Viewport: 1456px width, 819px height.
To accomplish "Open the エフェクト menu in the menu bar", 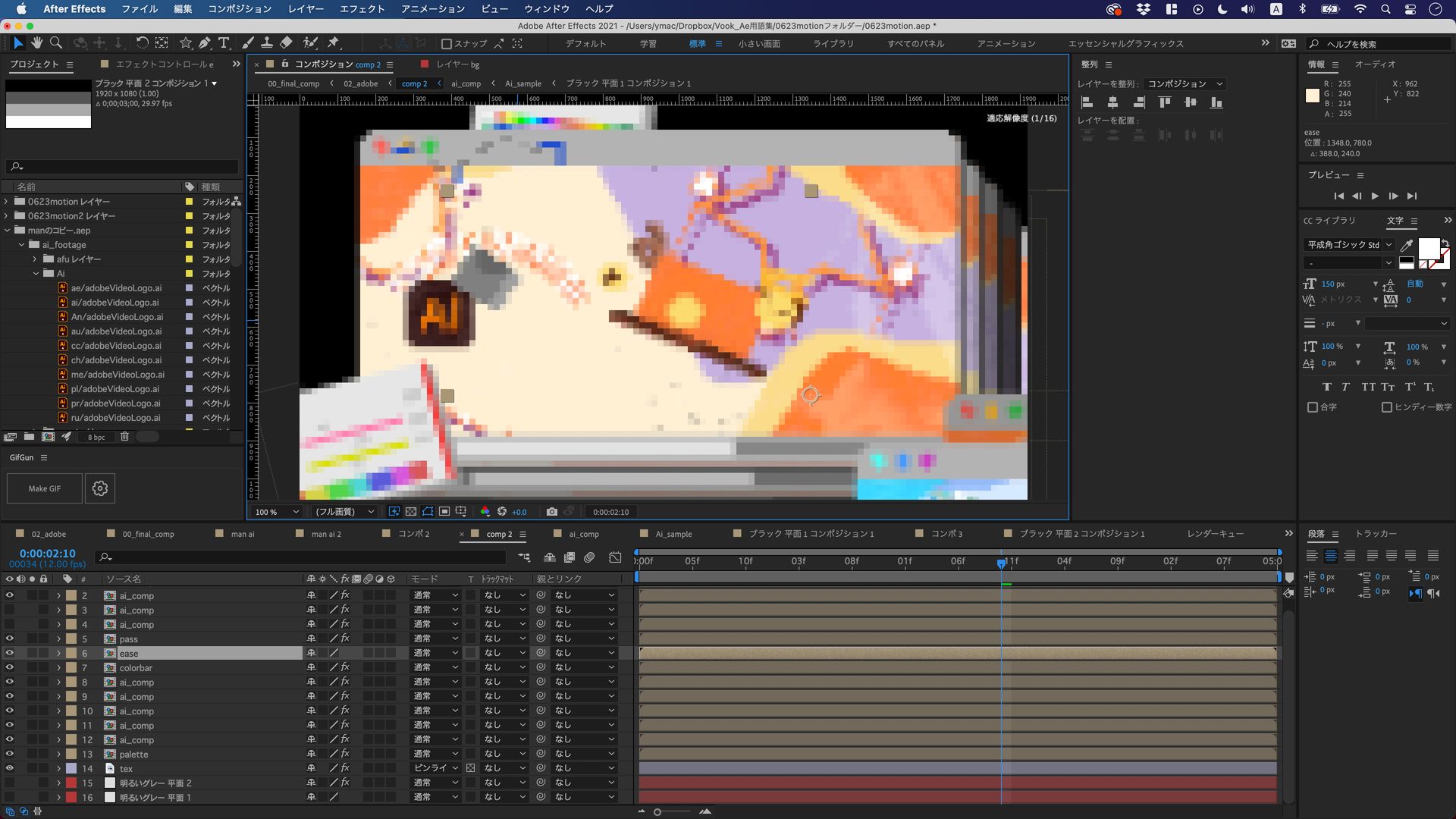I will (x=363, y=9).
